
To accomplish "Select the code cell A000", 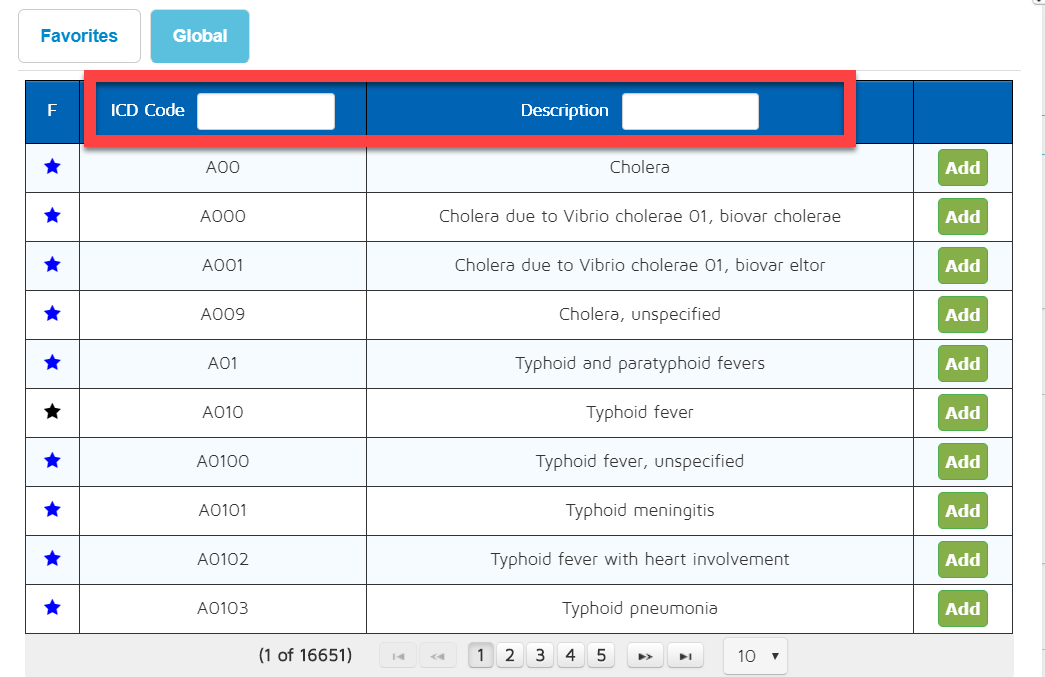I will 223,216.
